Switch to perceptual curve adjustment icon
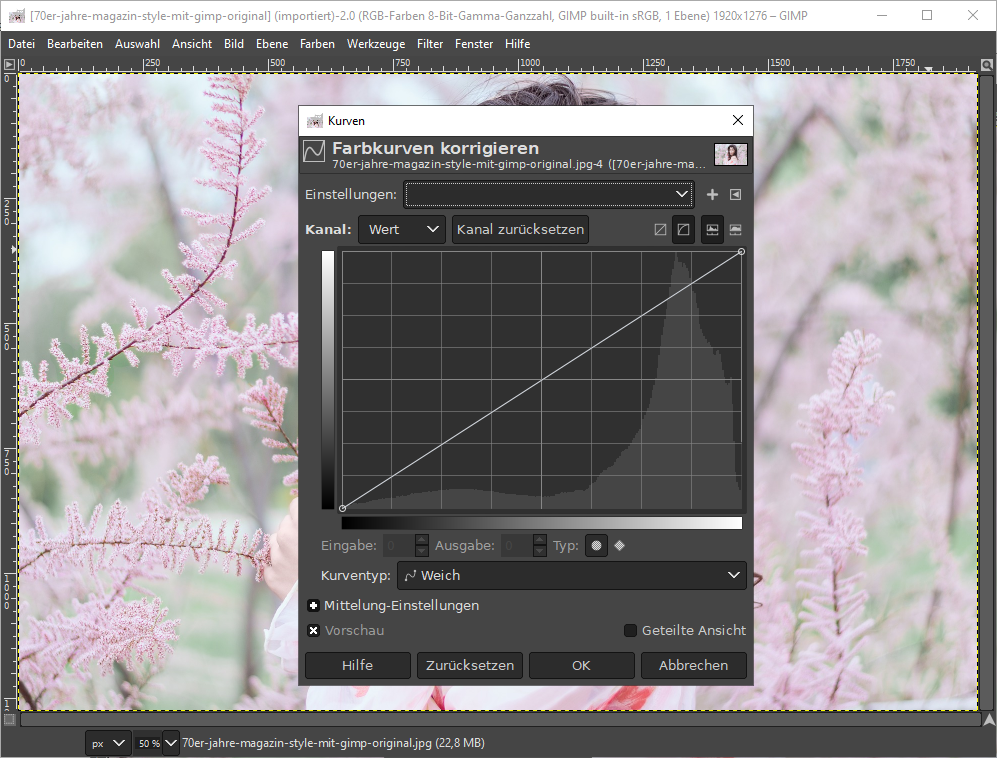Viewport: 997px width, 758px height. [x=683, y=229]
